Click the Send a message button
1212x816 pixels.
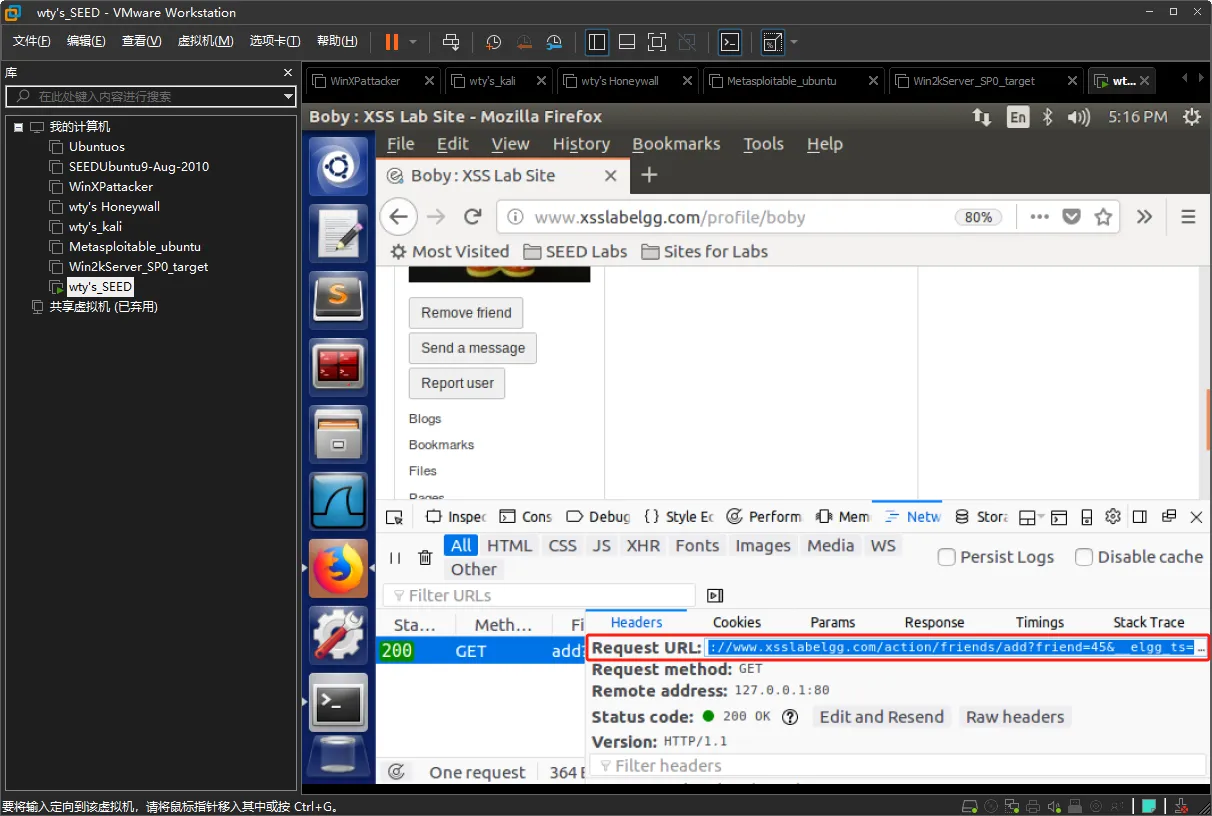click(473, 348)
